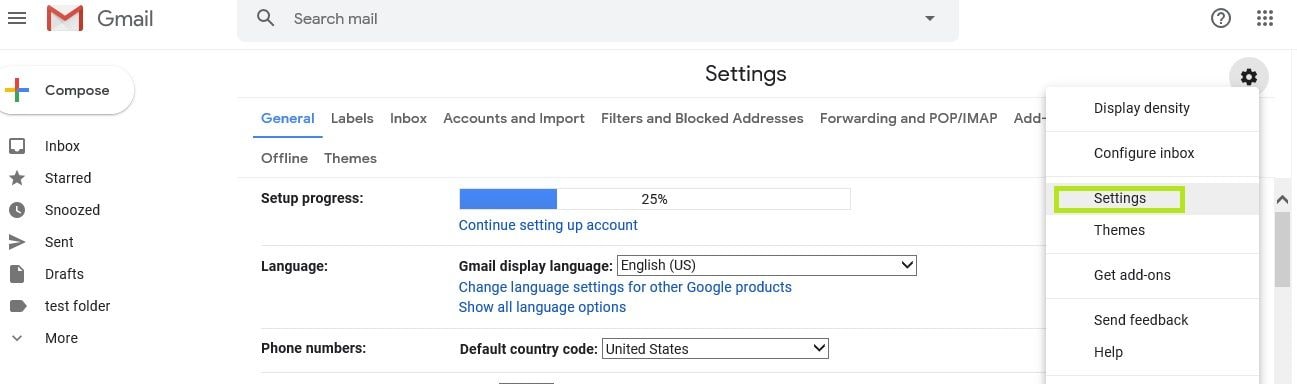
Task: Open the Drafts folder icon
Action: [x=17, y=274]
